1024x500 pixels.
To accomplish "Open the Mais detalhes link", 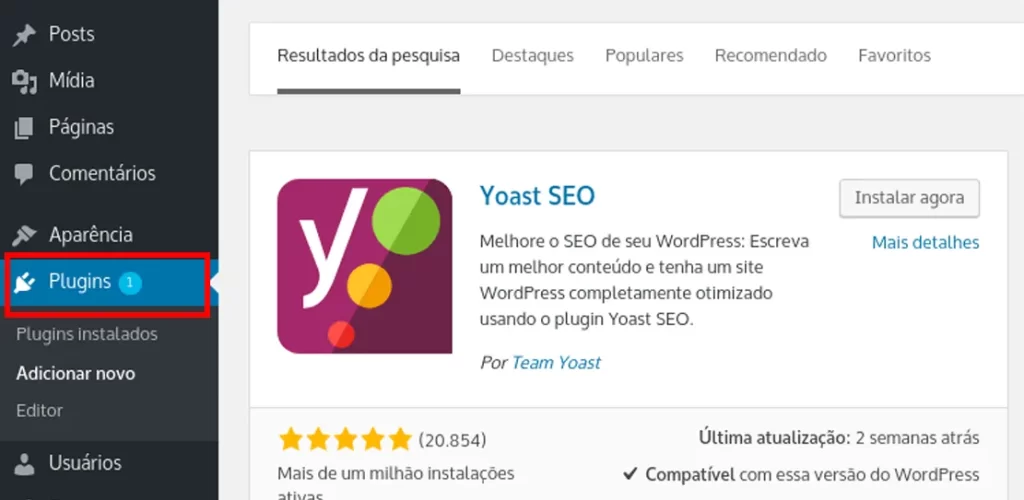I will click(x=925, y=243).
